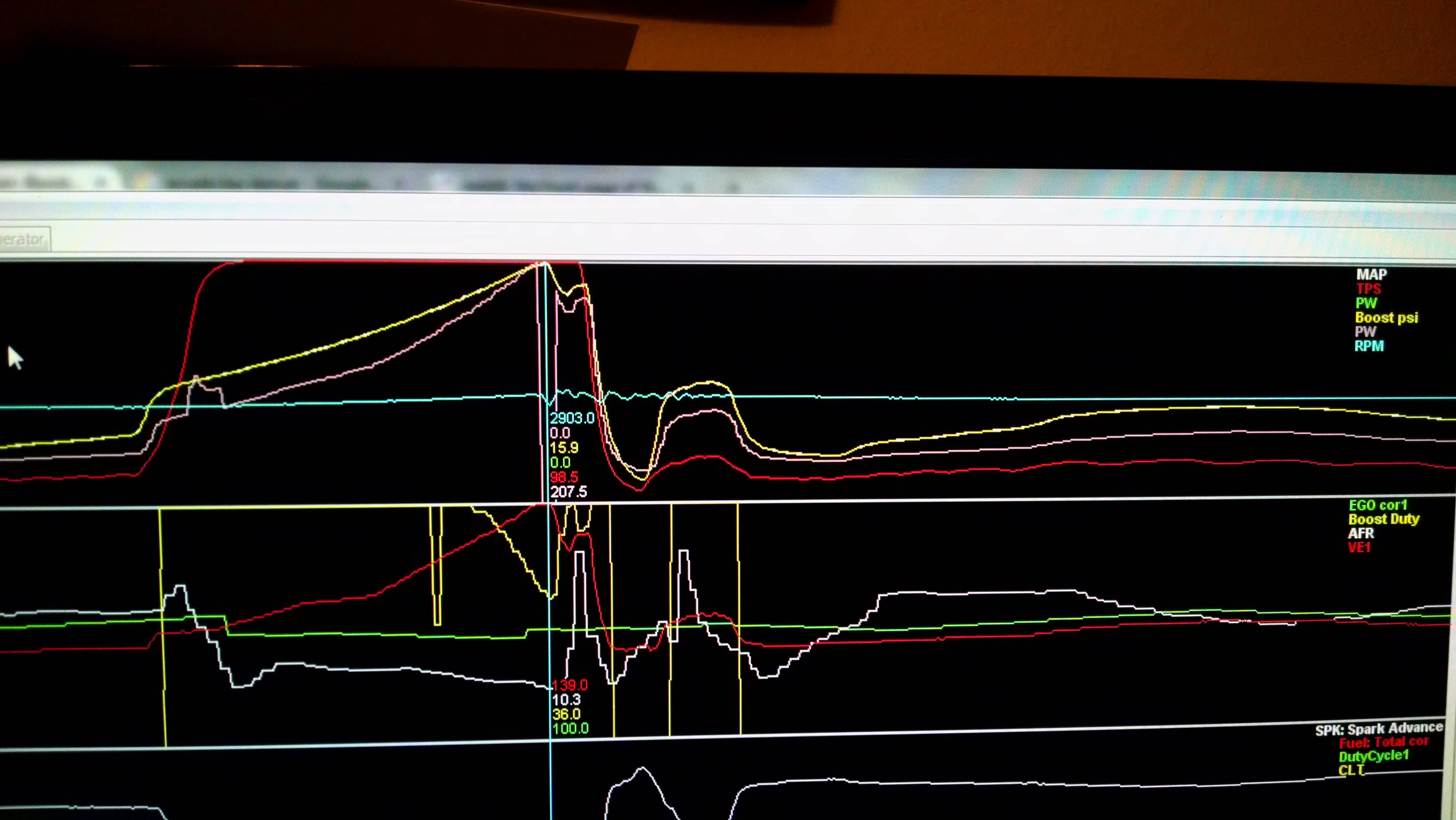The width and height of the screenshot is (1456, 820).
Task: Select the red VE1 legend label
Action: tap(1359, 548)
